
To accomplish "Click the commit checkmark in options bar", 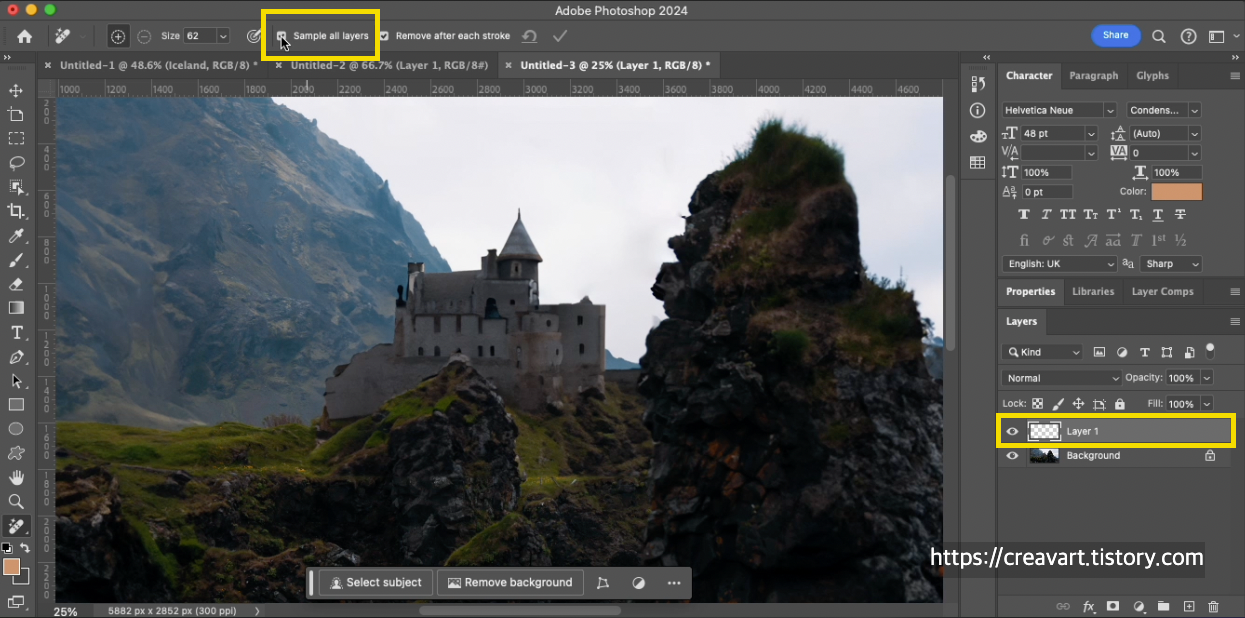I will click(x=560, y=36).
